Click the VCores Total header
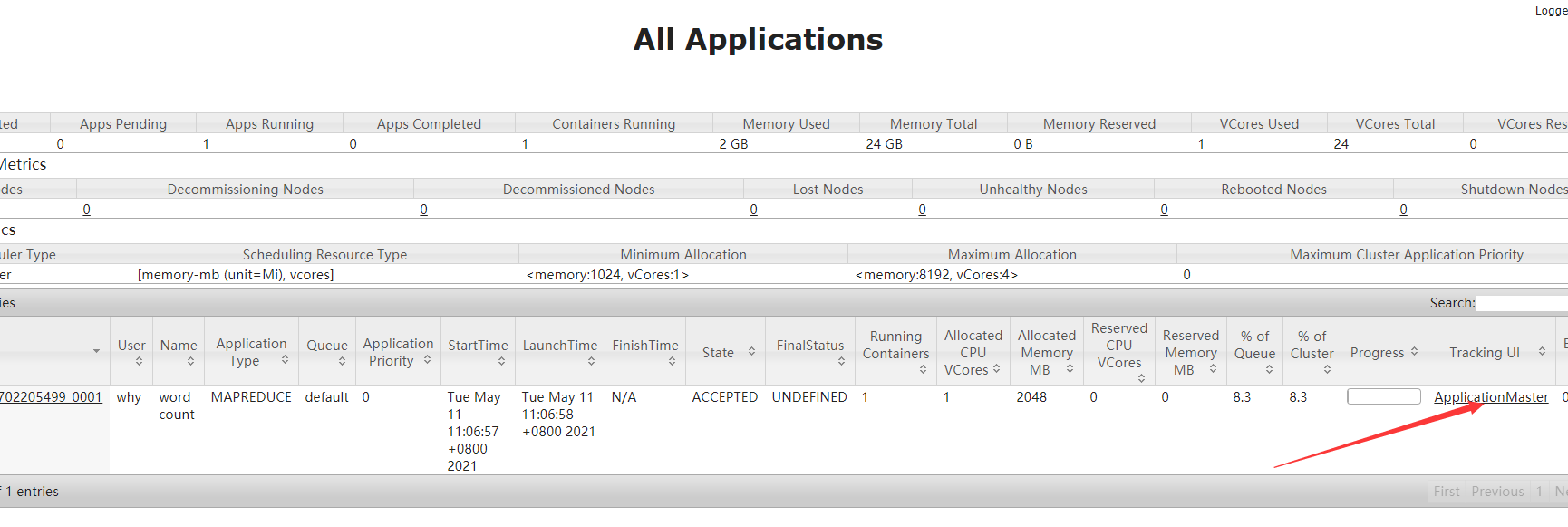The width and height of the screenshot is (1568, 527). click(1395, 124)
